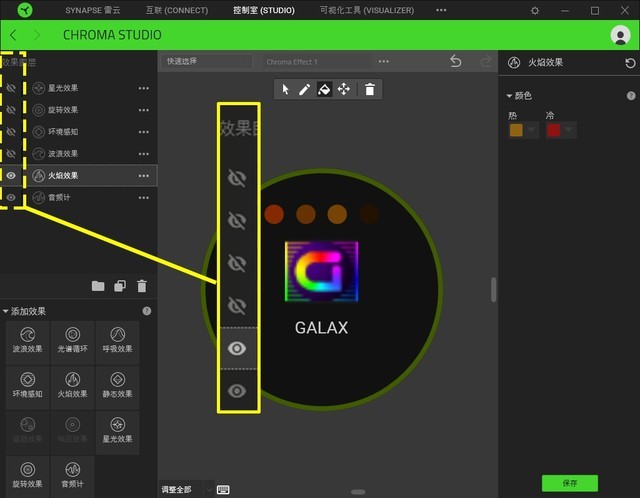The height and width of the screenshot is (498, 640).
Task: Add 旋转效果 from the effects grid
Action: tap(27, 477)
